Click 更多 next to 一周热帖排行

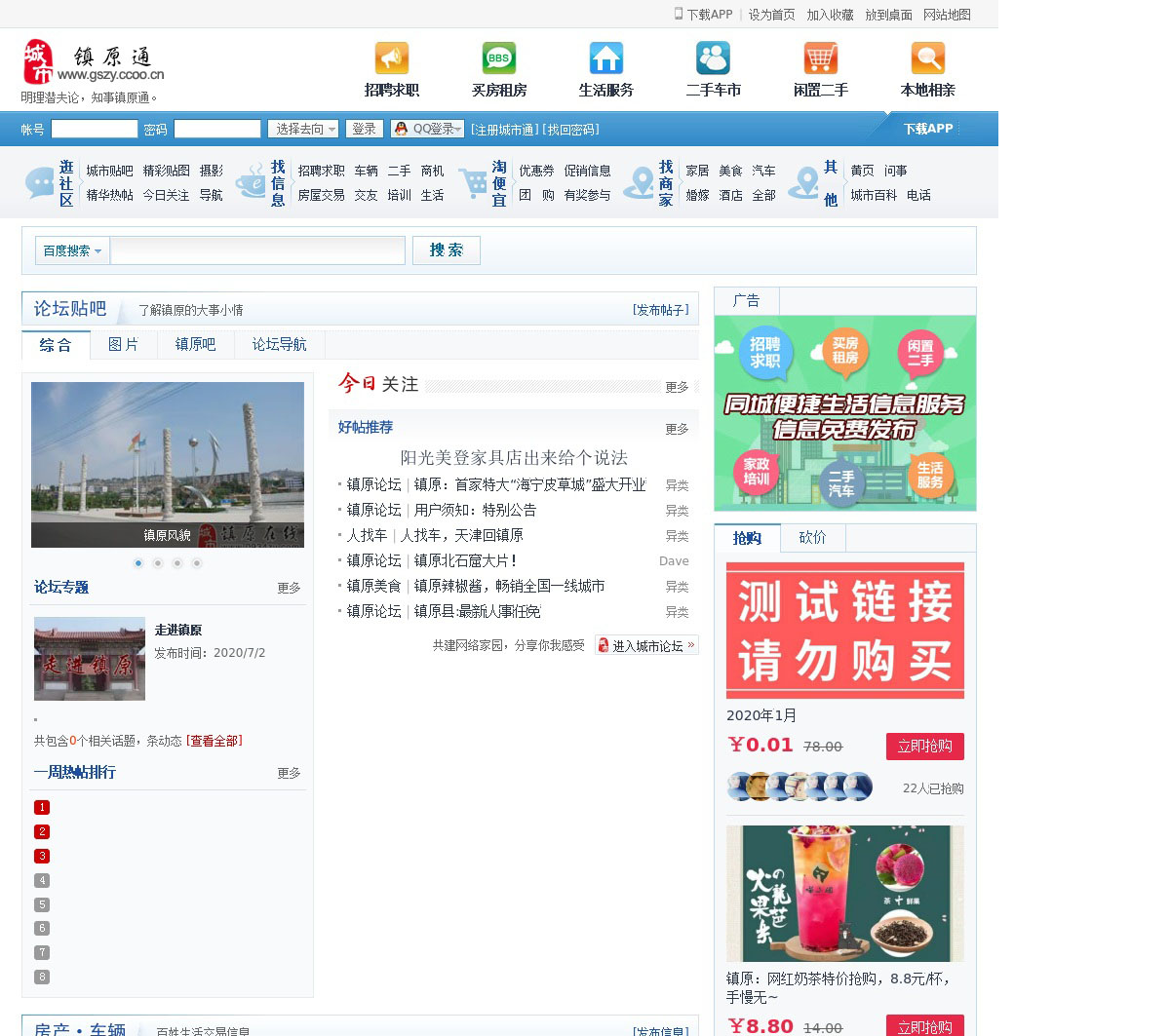[x=289, y=773]
